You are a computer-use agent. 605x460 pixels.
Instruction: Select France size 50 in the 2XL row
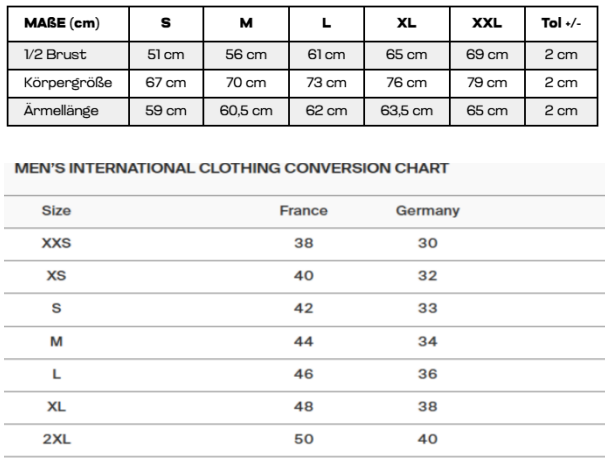pos(303,439)
